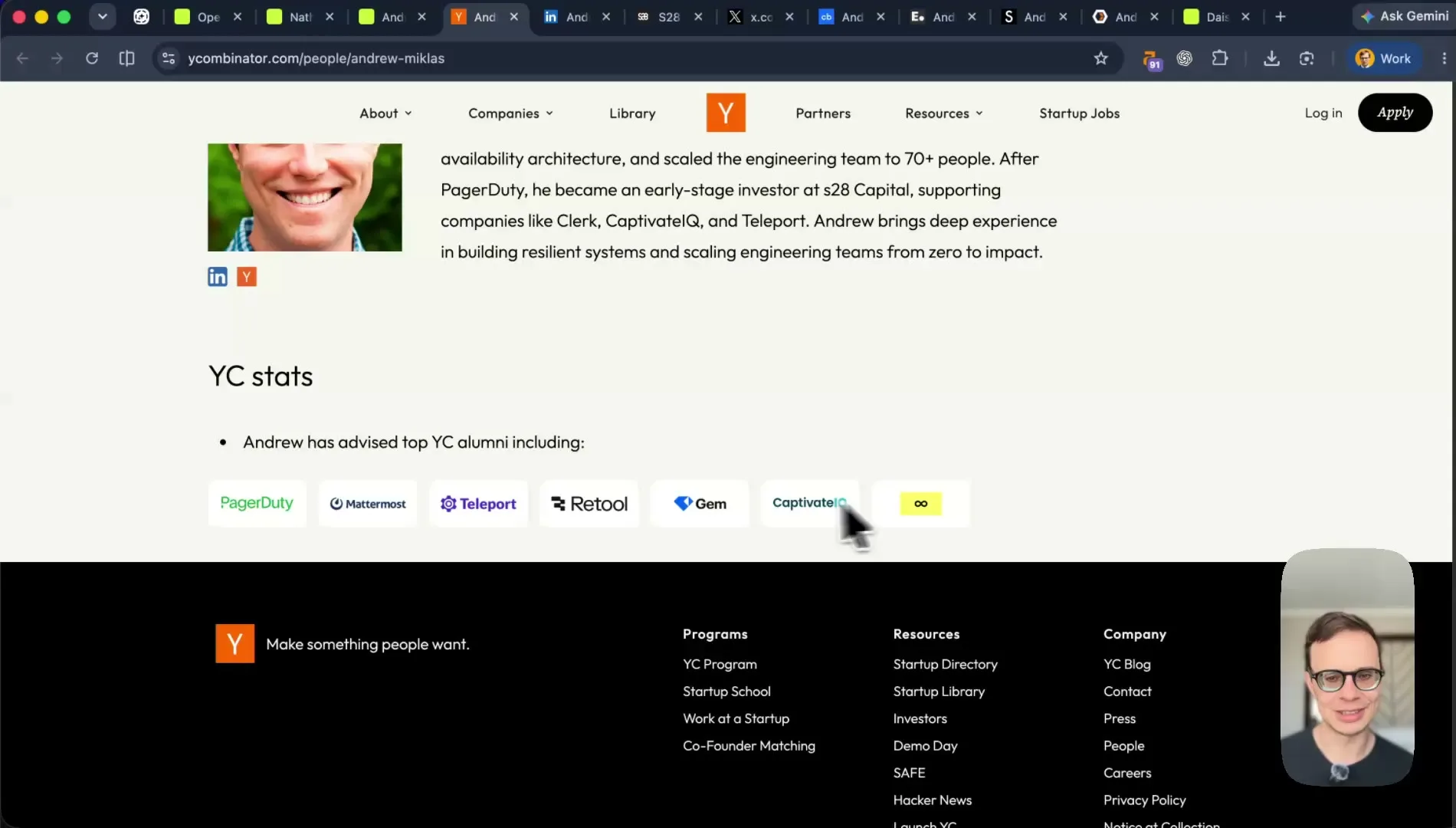Image resolution: width=1456 pixels, height=828 pixels.
Task: Open the orange YC icon below the photo
Action: tap(247, 277)
